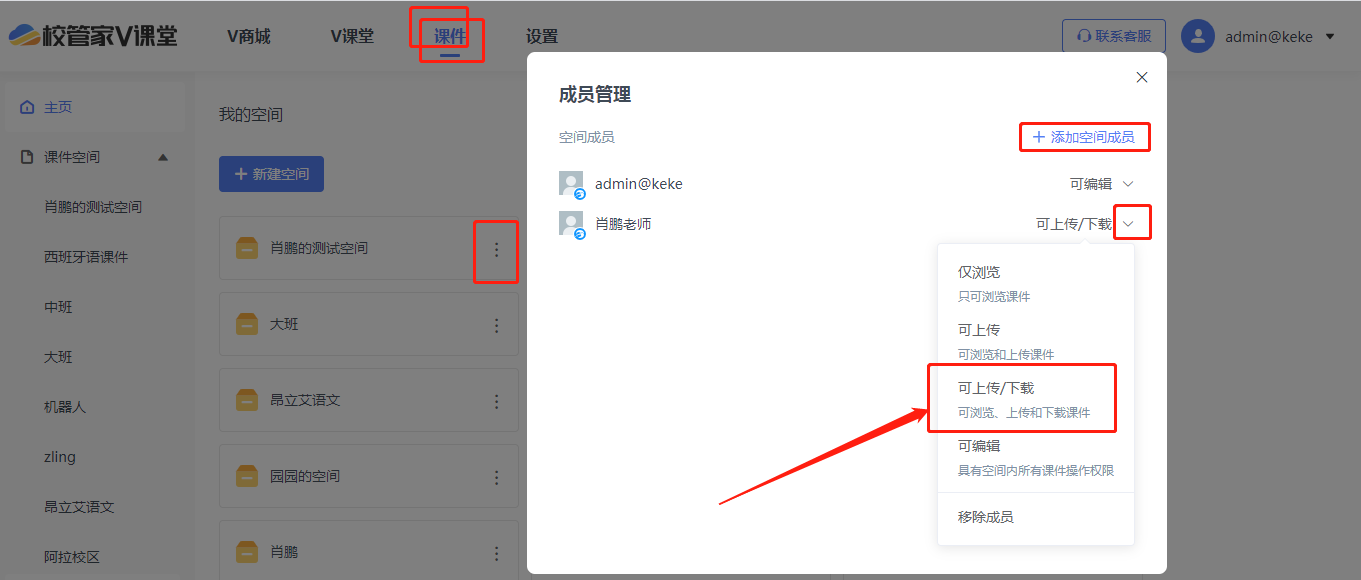Click the folder icon of 肖鹏 card

(x=247, y=552)
